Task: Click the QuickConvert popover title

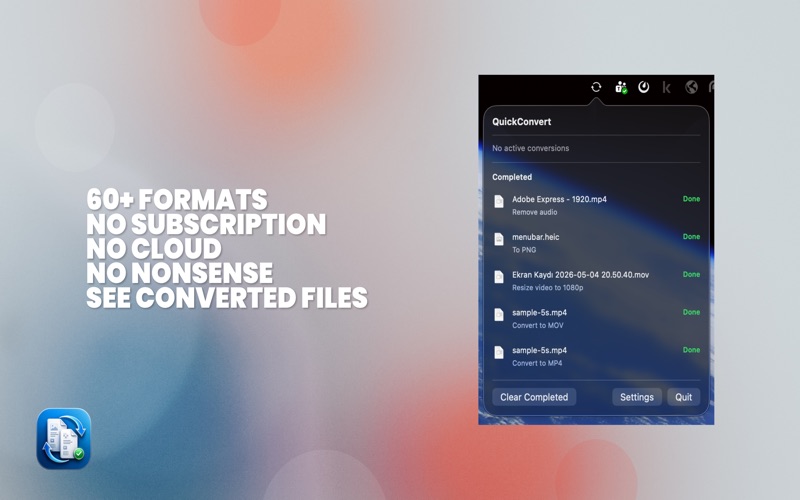Action: point(521,122)
